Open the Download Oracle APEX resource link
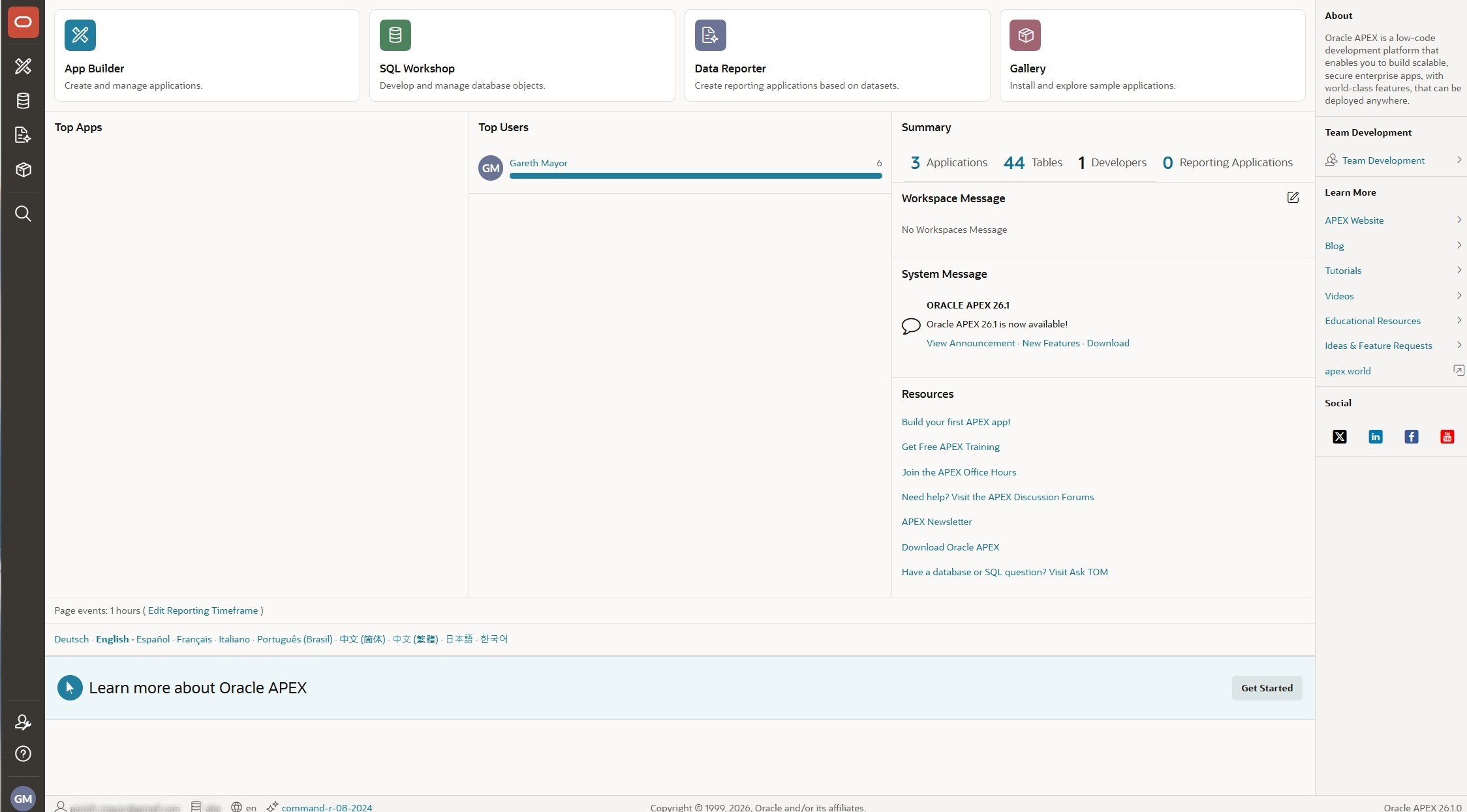Screen dimensions: 1467x812 pyautogui.click(x=951, y=547)
